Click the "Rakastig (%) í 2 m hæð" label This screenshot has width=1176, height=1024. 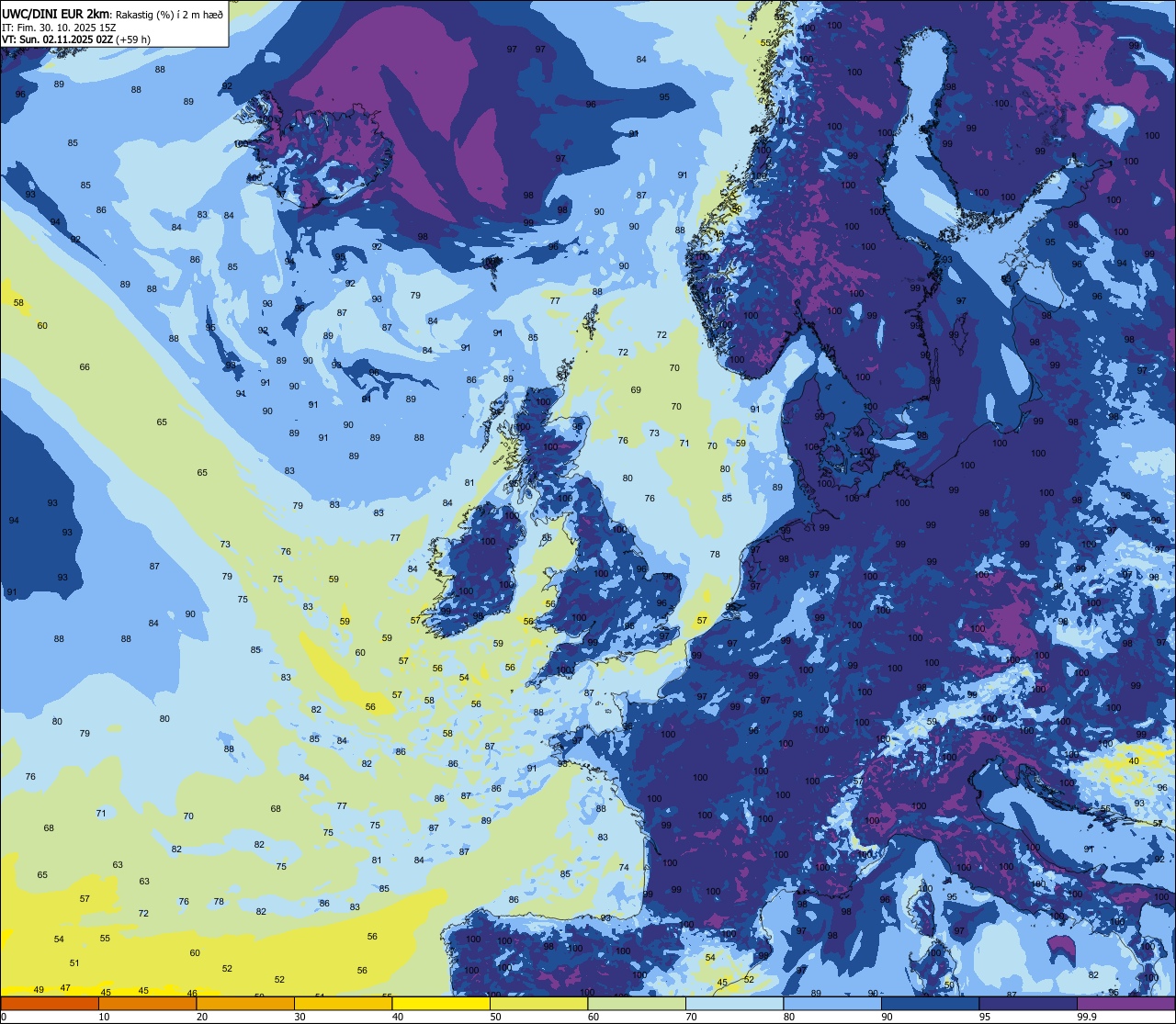[170, 15]
